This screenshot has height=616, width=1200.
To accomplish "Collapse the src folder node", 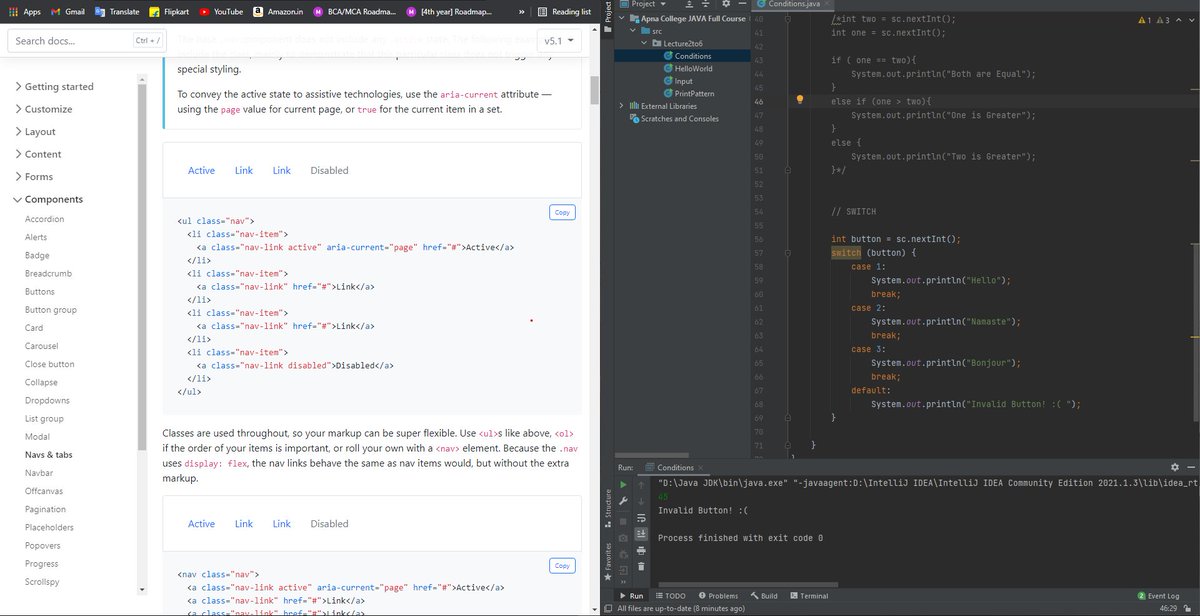I will click(634, 31).
